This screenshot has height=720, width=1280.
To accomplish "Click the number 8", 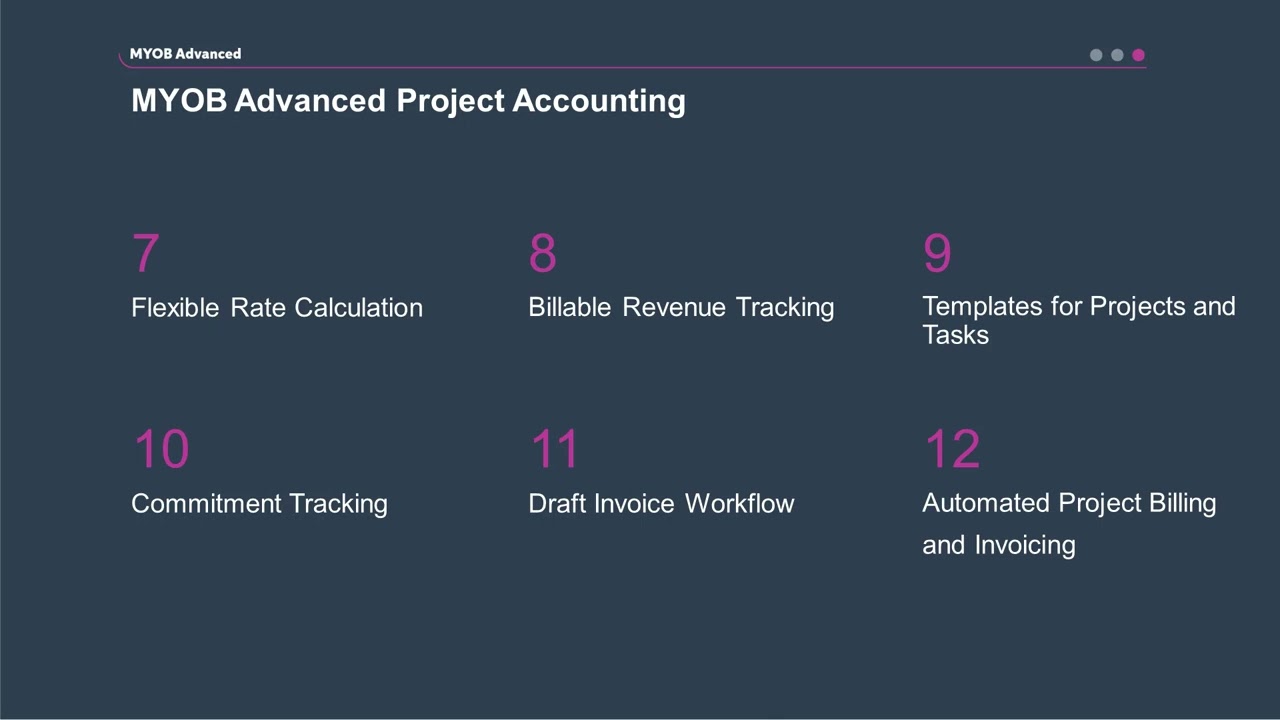I will point(543,254).
